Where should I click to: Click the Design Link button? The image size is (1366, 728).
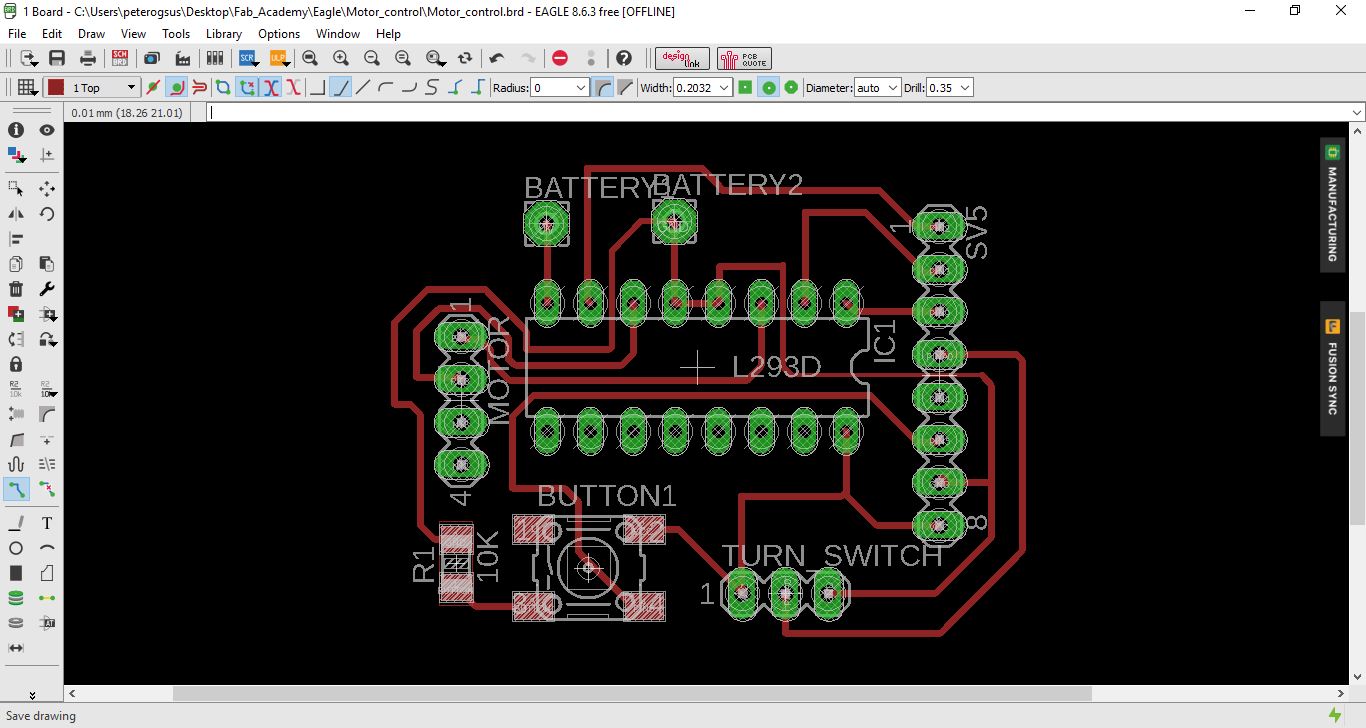(682, 58)
